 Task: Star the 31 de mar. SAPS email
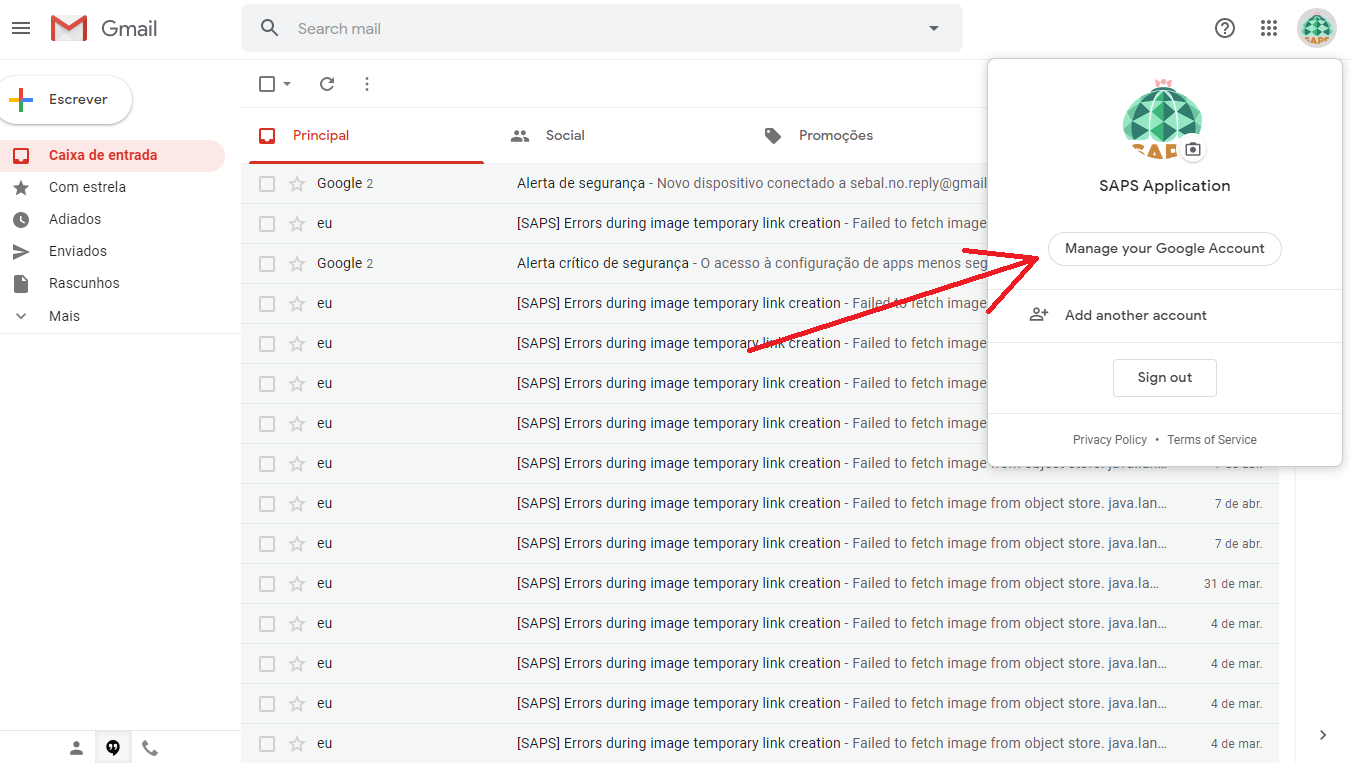[296, 583]
